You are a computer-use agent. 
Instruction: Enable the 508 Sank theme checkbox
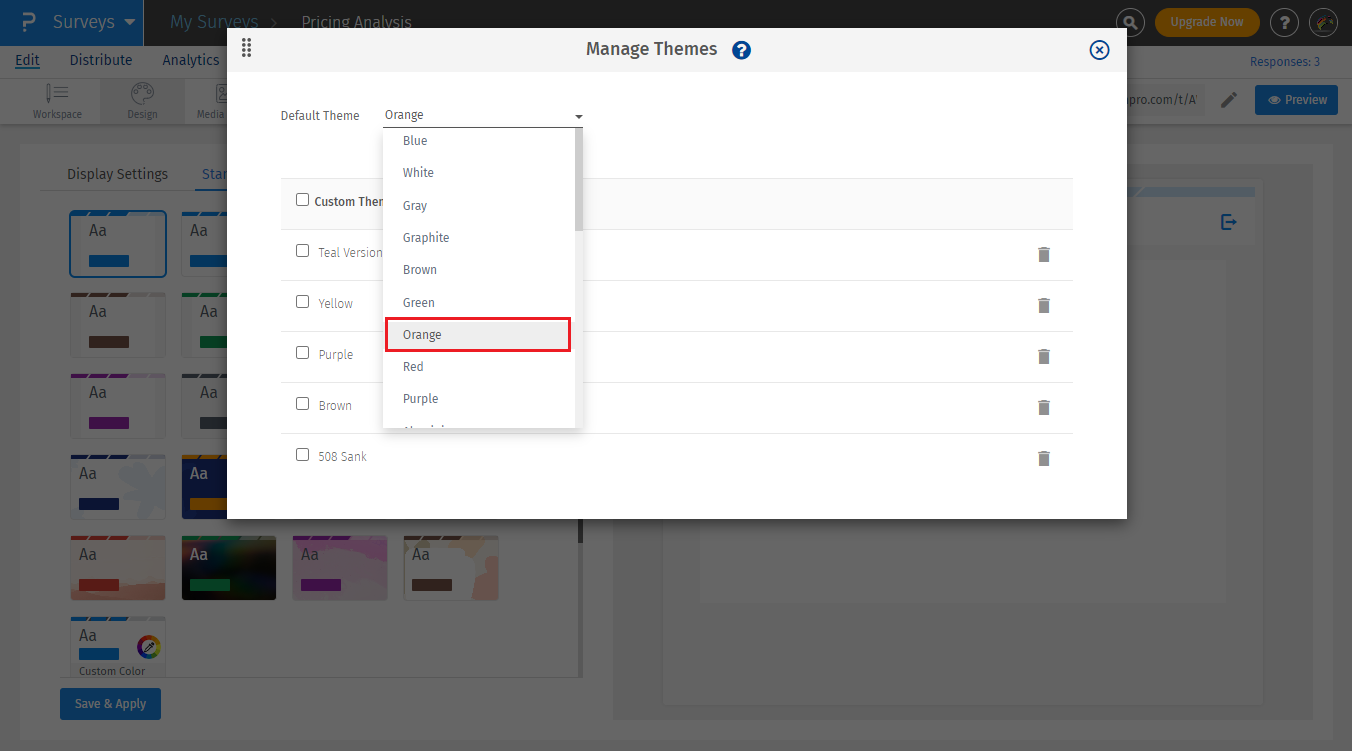tap(303, 455)
